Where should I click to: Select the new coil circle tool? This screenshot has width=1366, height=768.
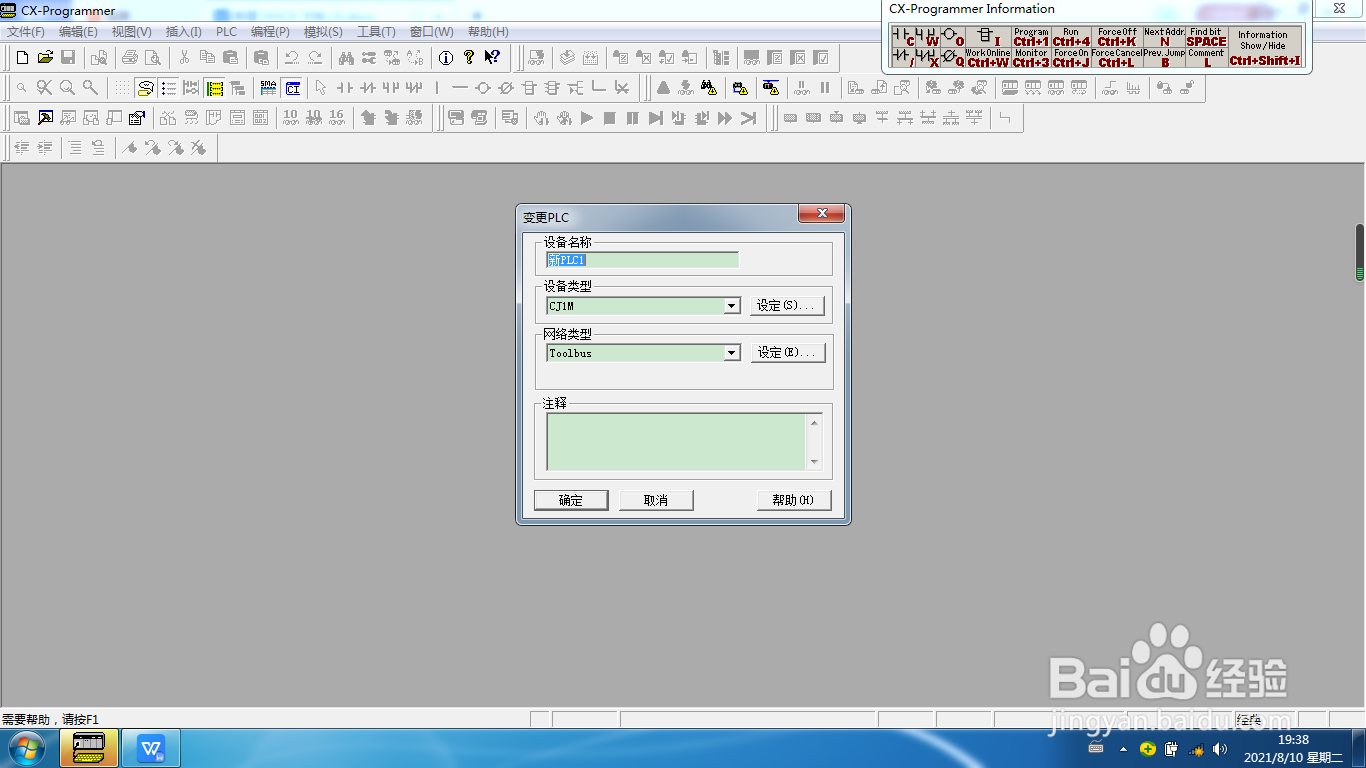tap(483, 88)
